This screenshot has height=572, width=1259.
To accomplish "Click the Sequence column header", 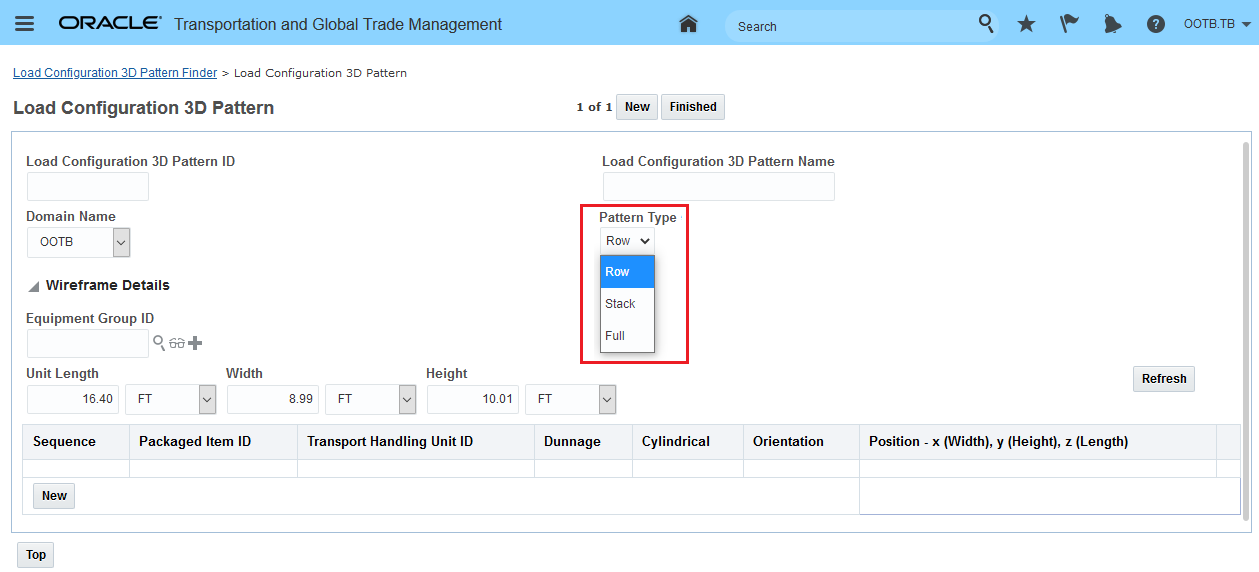I will [x=76, y=442].
